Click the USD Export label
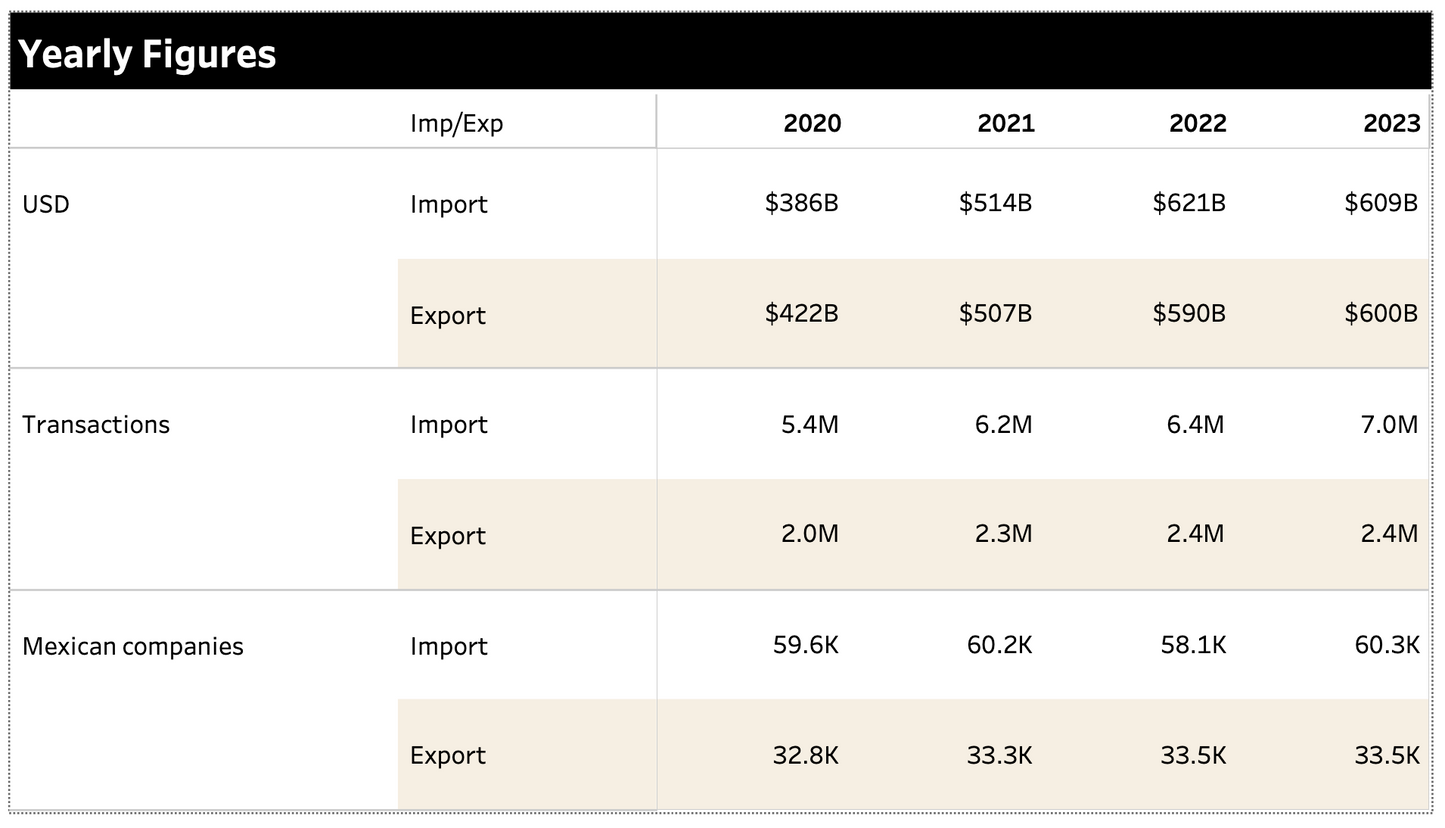1445x828 pixels. 447,315
